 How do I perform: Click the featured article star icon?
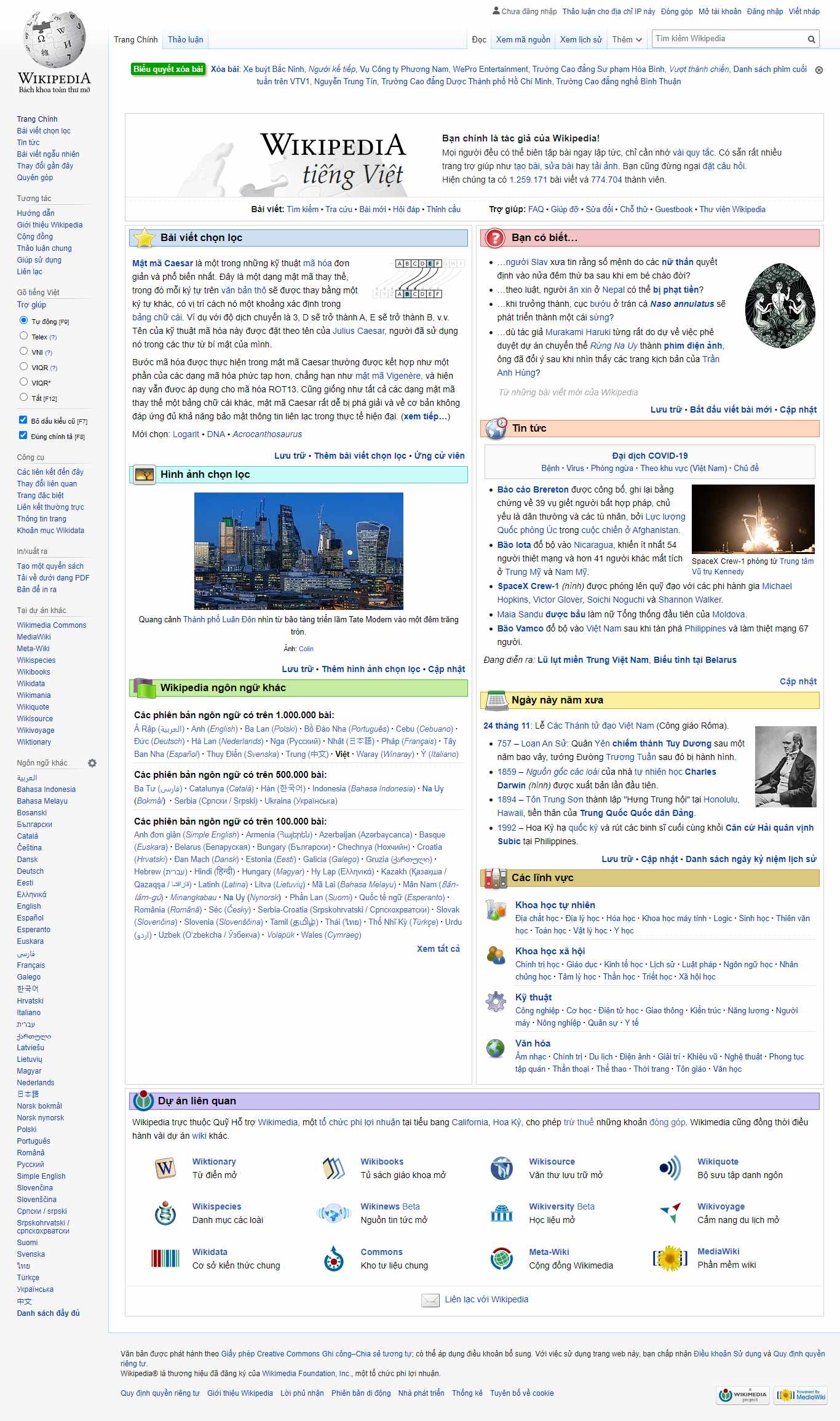tap(144, 237)
